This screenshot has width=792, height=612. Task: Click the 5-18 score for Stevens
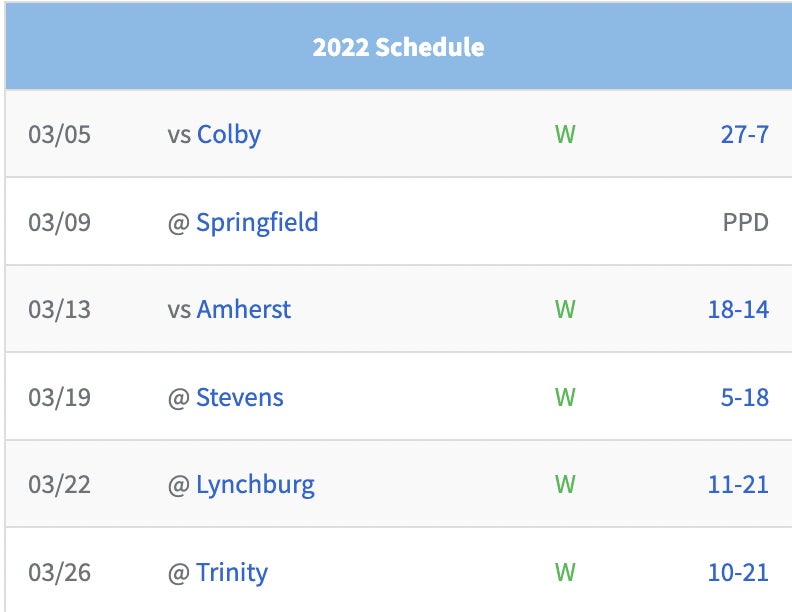click(744, 397)
